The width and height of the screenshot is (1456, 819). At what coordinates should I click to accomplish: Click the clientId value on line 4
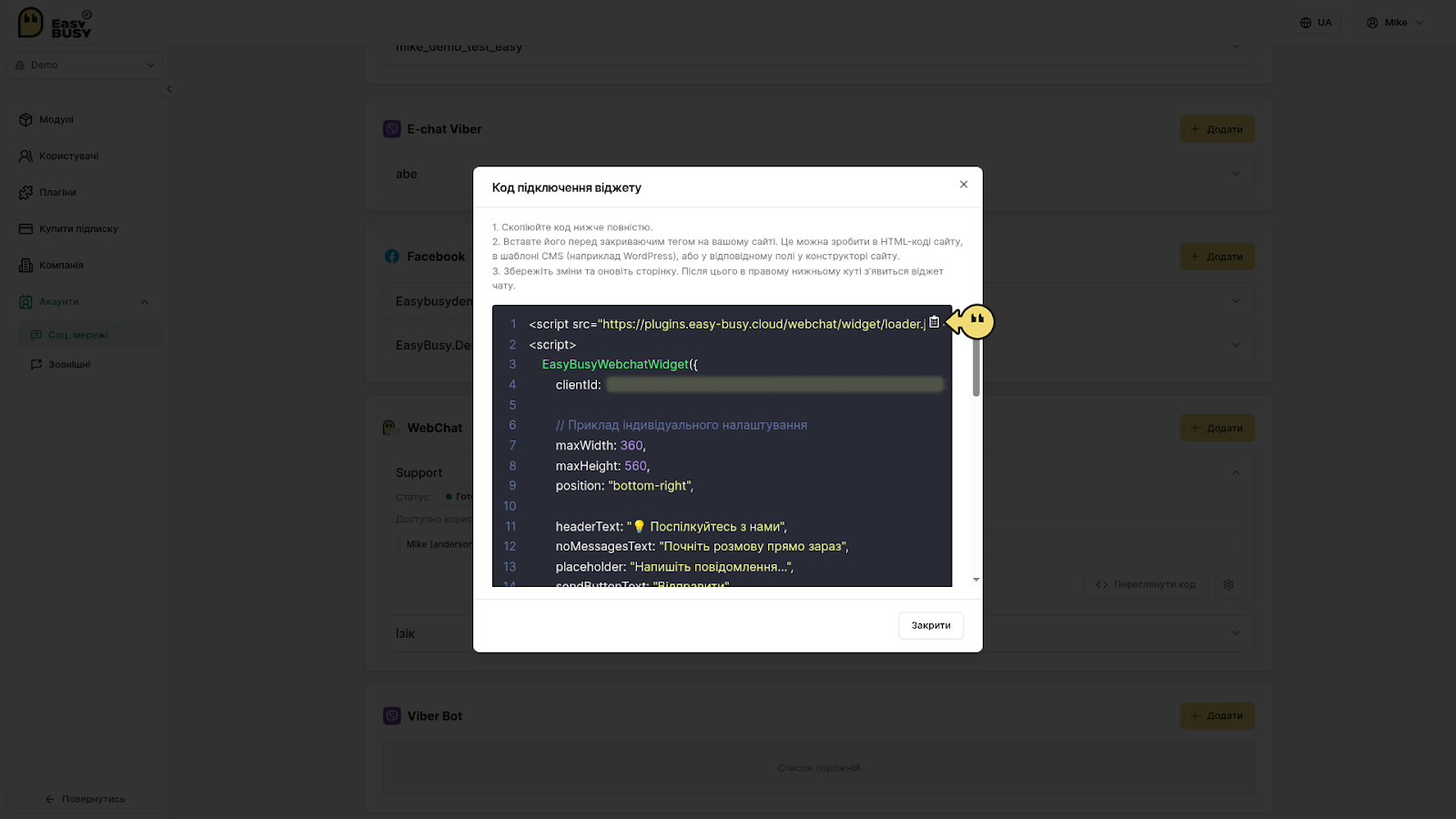(774, 385)
